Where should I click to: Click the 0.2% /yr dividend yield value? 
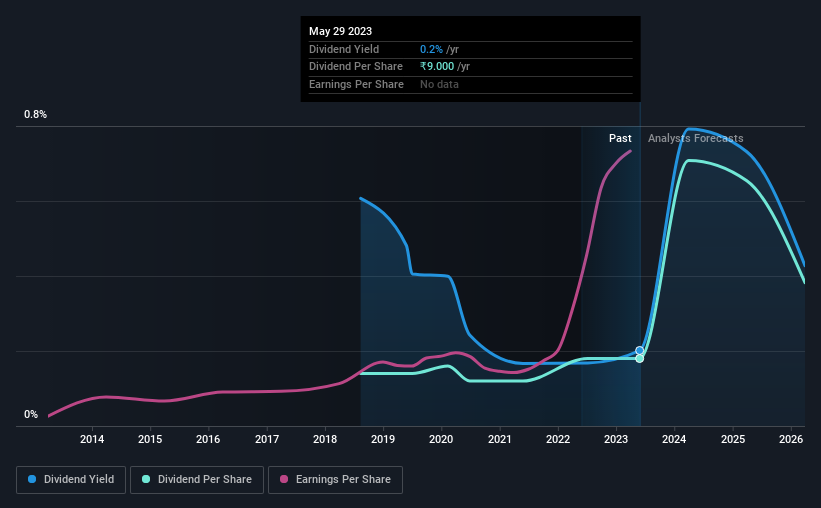pyautogui.click(x=439, y=49)
